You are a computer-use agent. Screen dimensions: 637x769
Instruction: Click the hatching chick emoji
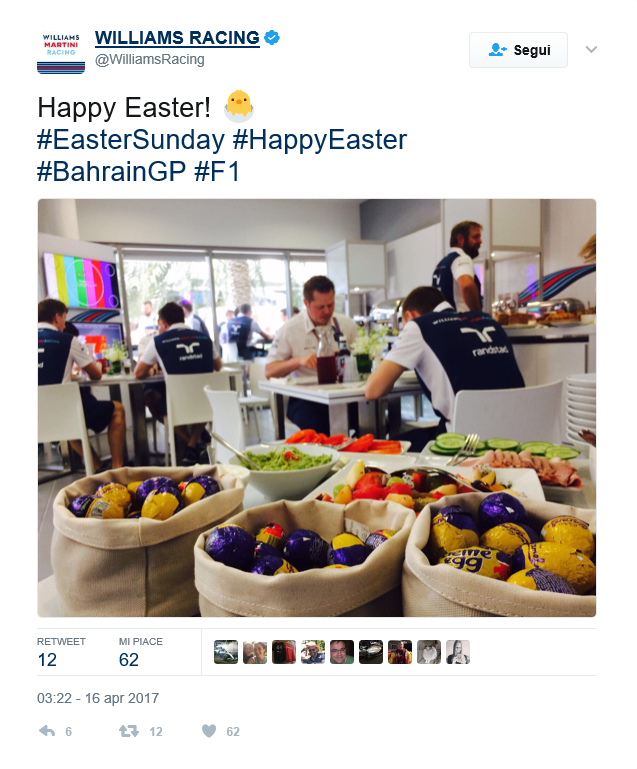pyautogui.click(x=238, y=105)
